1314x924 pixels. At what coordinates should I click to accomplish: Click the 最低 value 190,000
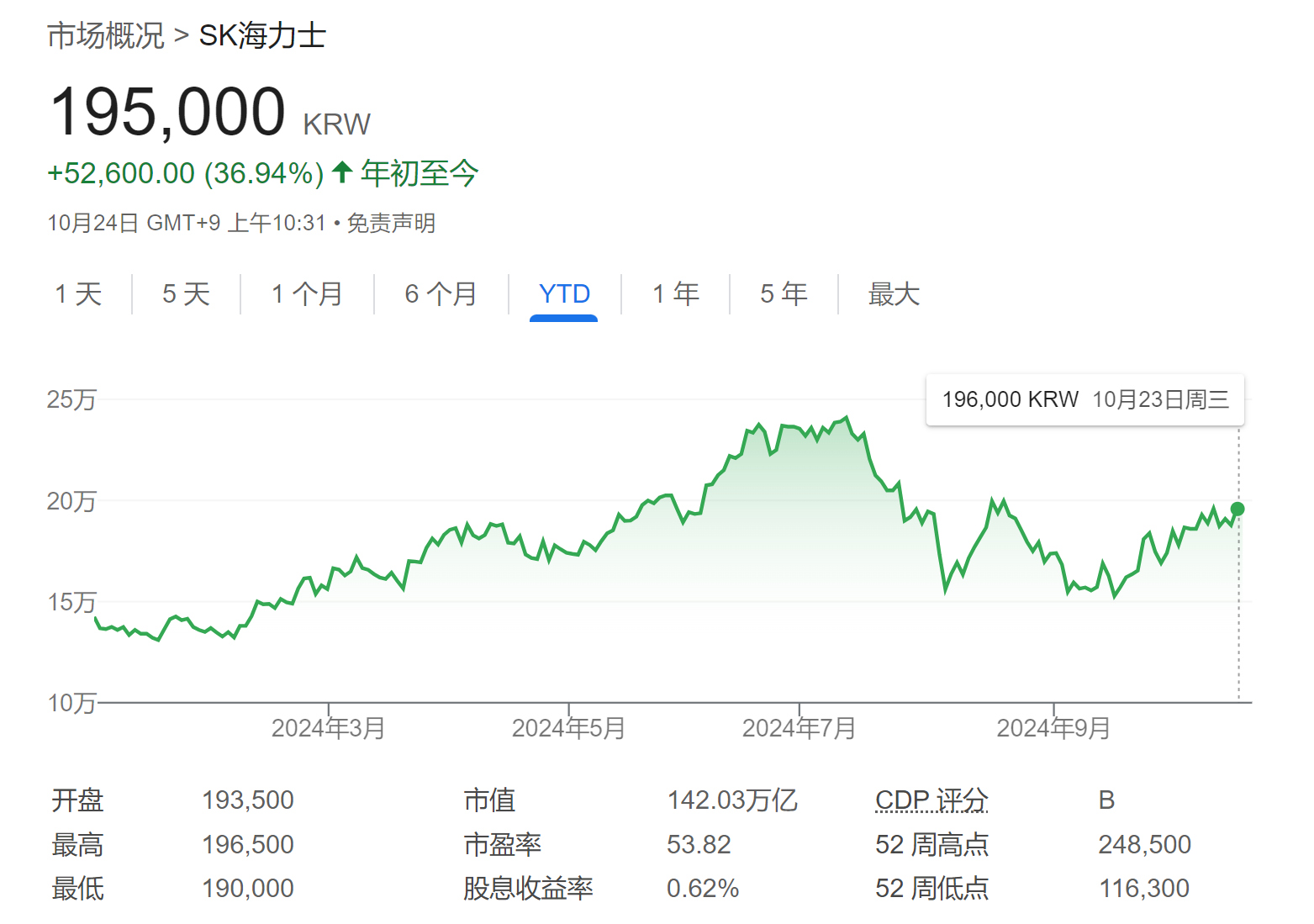[x=248, y=889]
